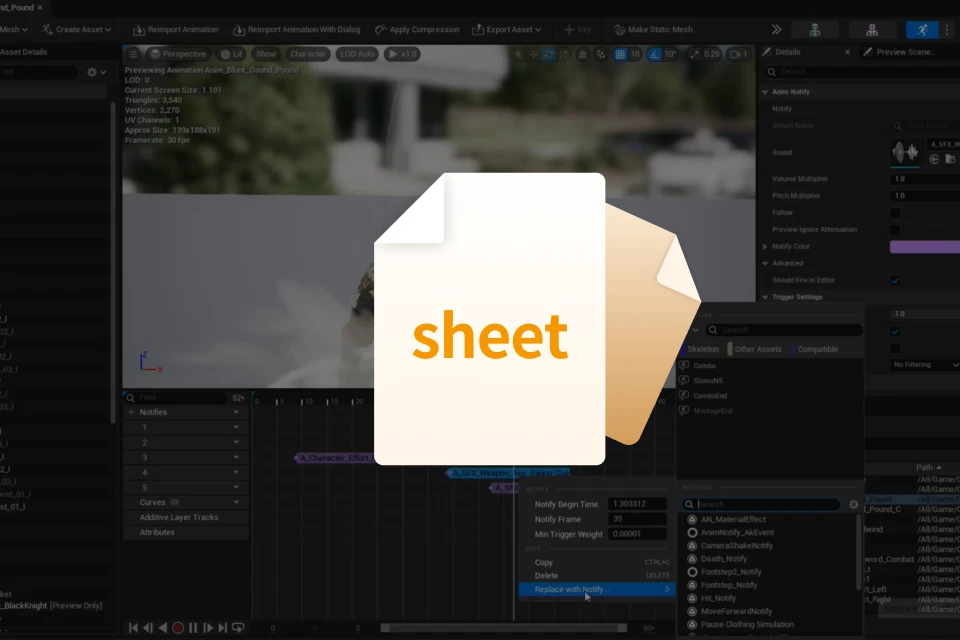Step back one frame
Screen dimensions: 960x640
coord(148,628)
